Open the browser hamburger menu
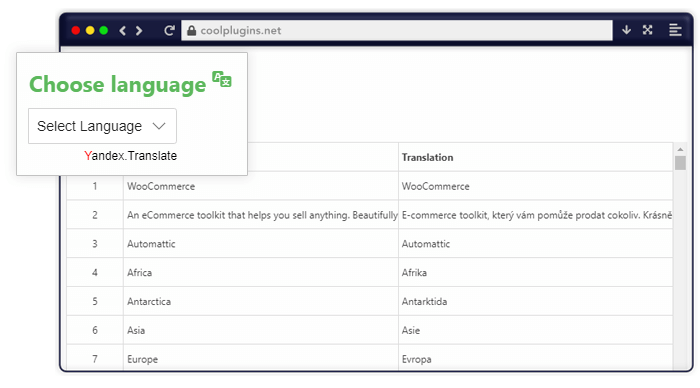The image size is (700, 388). click(x=675, y=30)
